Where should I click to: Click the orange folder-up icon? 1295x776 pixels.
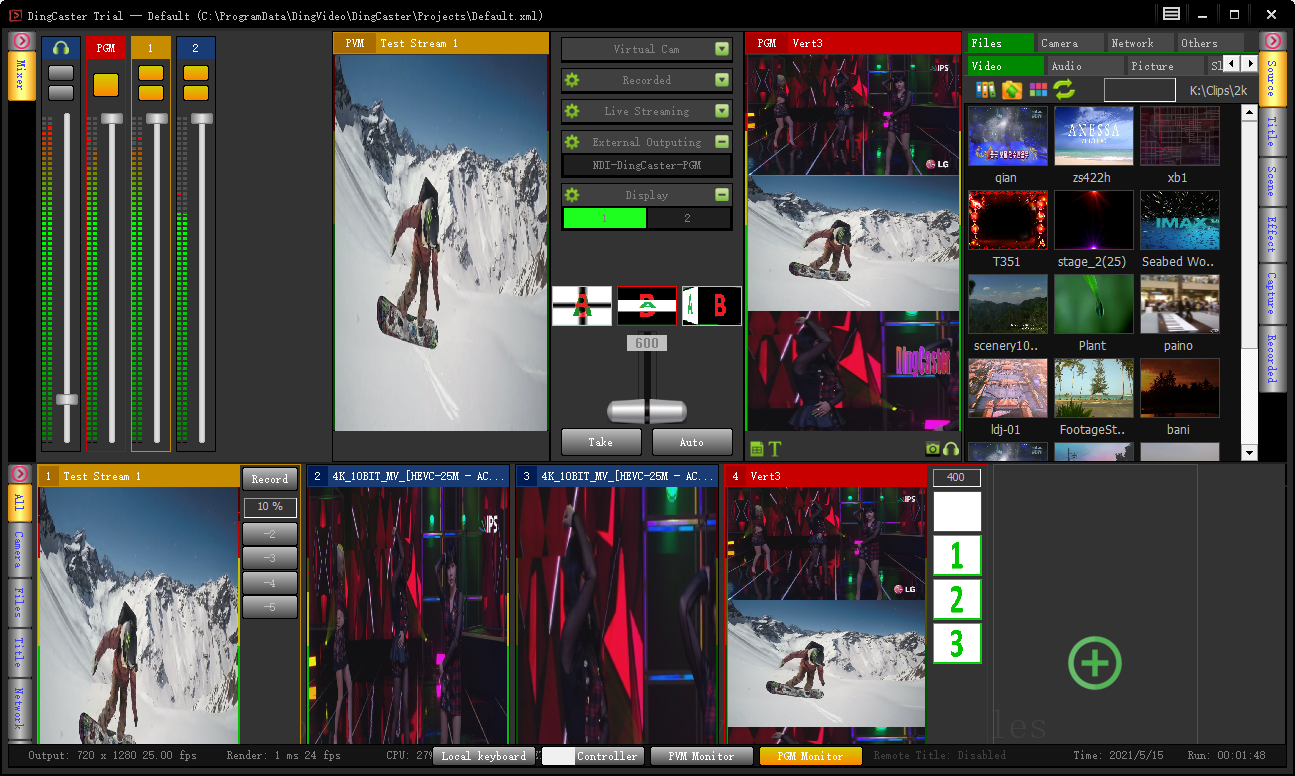pyautogui.click(x=1012, y=90)
